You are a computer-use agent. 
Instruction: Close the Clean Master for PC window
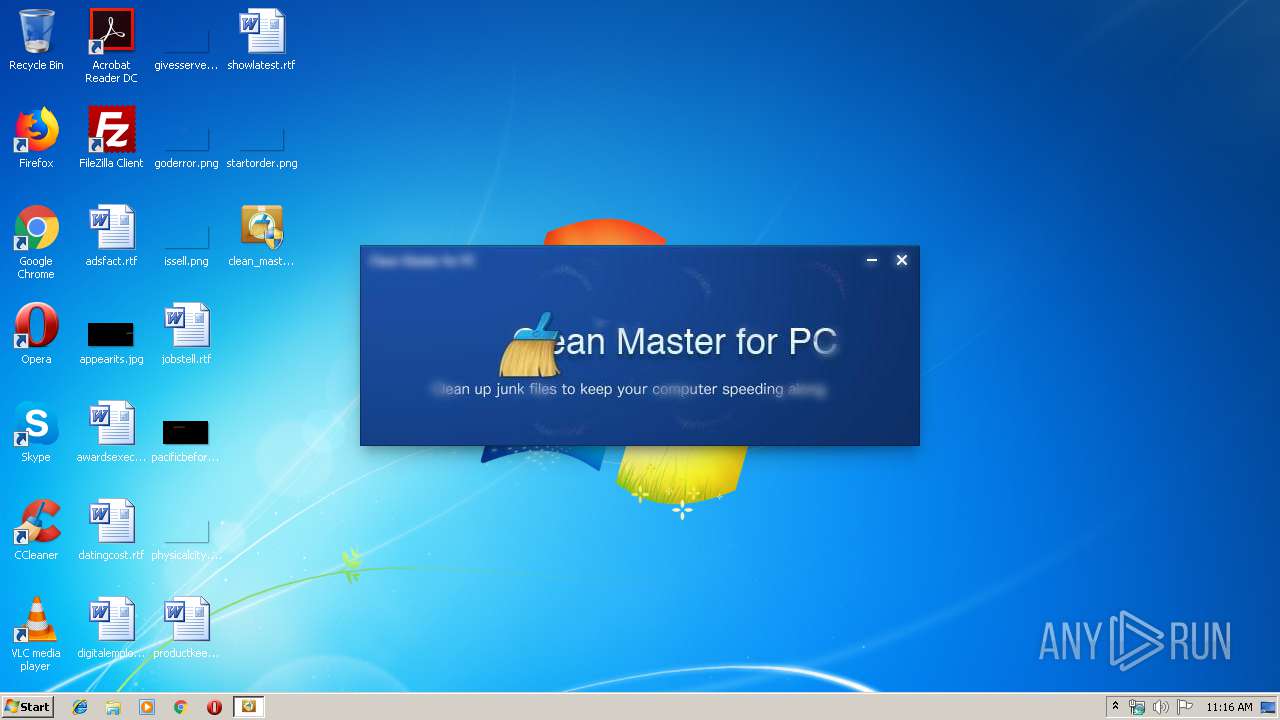(901, 260)
